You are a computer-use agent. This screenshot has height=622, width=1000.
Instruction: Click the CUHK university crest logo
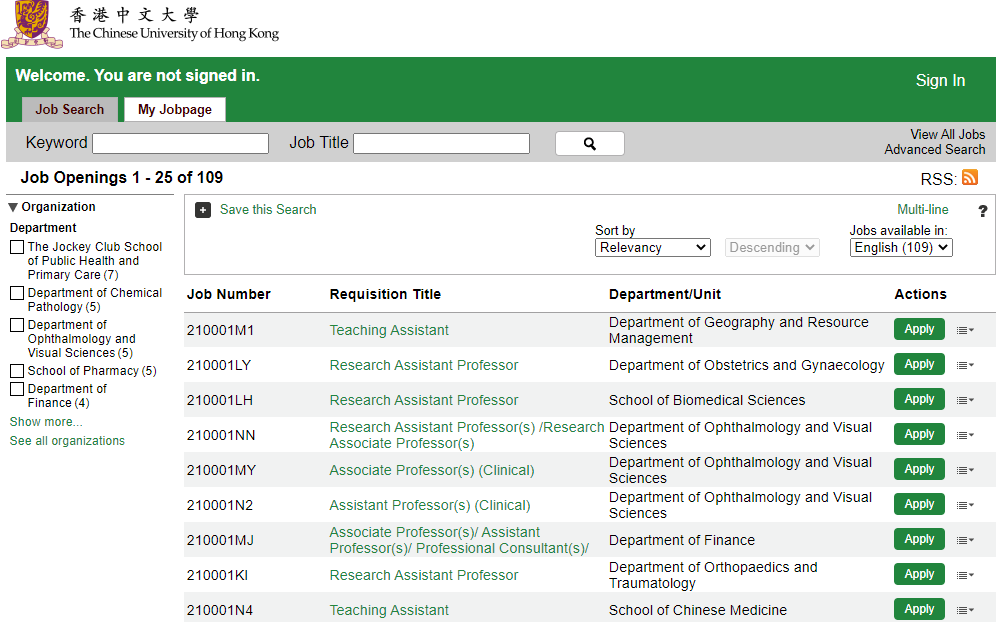[x=32, y=24]
